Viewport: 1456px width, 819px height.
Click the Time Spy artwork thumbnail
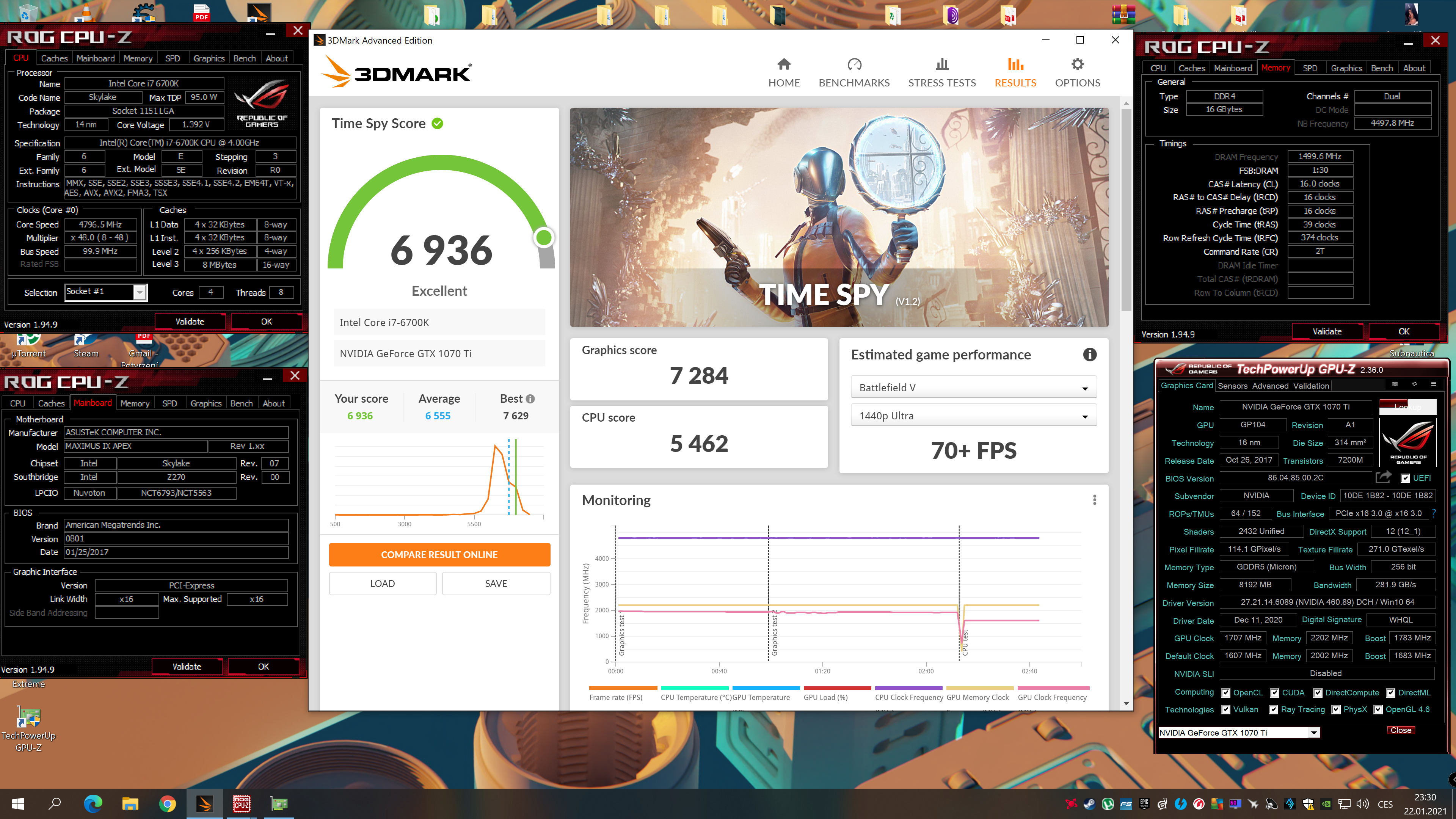click(x=839, y=217)
